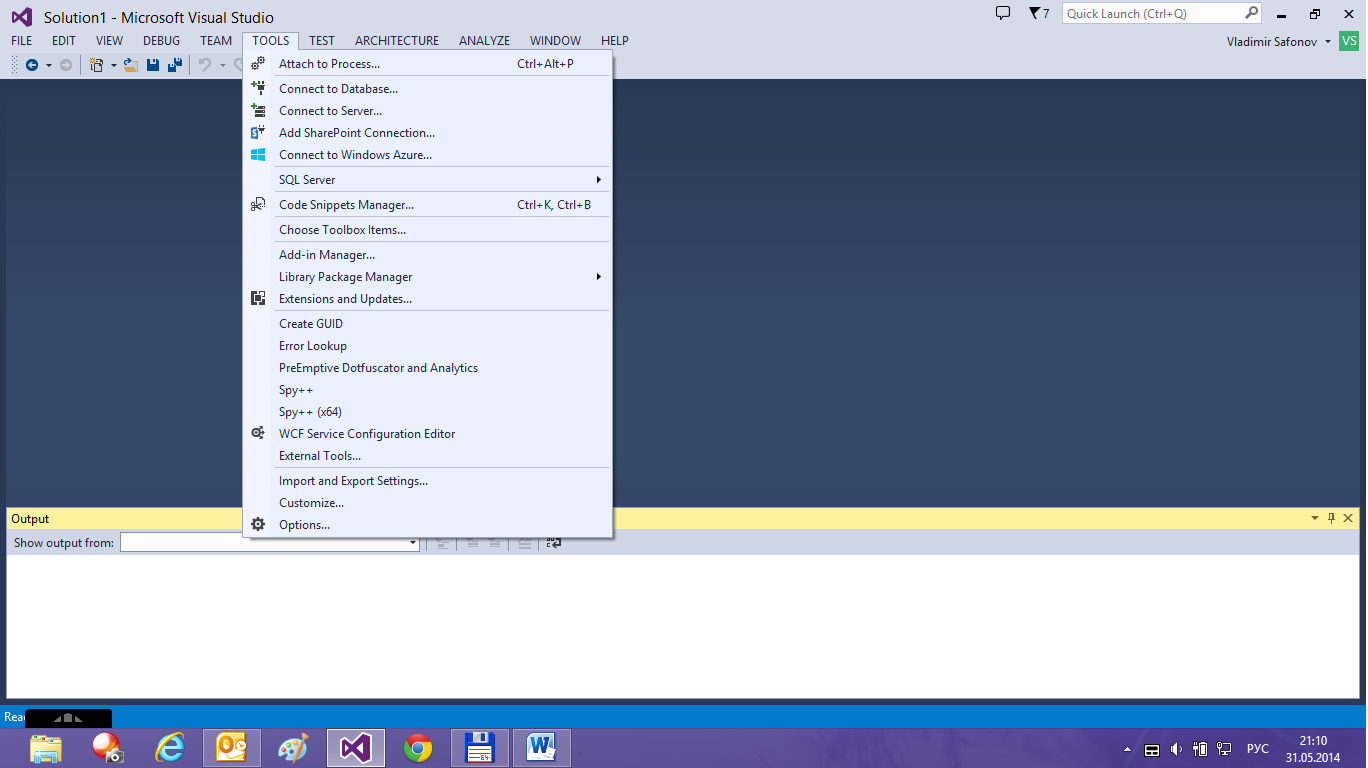The width and height of the screenshot is (1368, 768).
Task: Click the Windows Azure logo icon
Action: pyautogui.click(x=258, y=154)
